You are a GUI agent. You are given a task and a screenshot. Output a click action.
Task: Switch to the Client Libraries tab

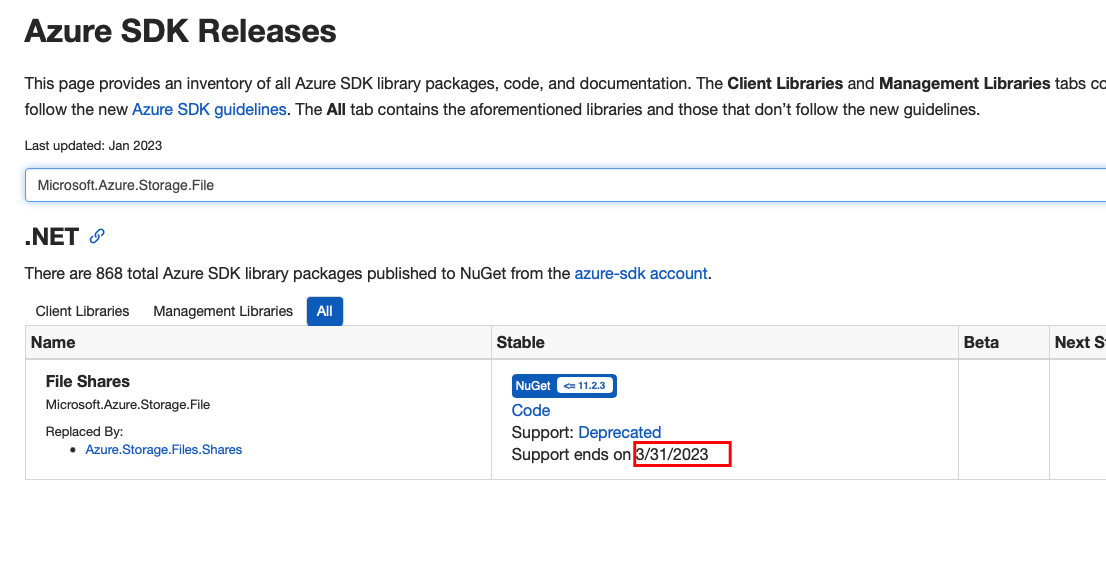(81, 311)
